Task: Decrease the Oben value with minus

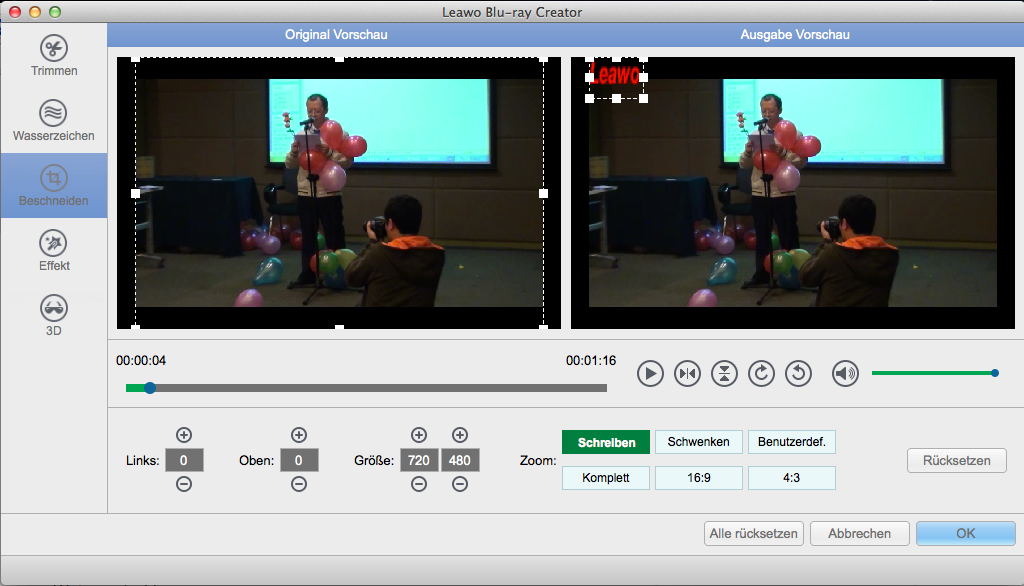Action: click(x=299, y=484)
